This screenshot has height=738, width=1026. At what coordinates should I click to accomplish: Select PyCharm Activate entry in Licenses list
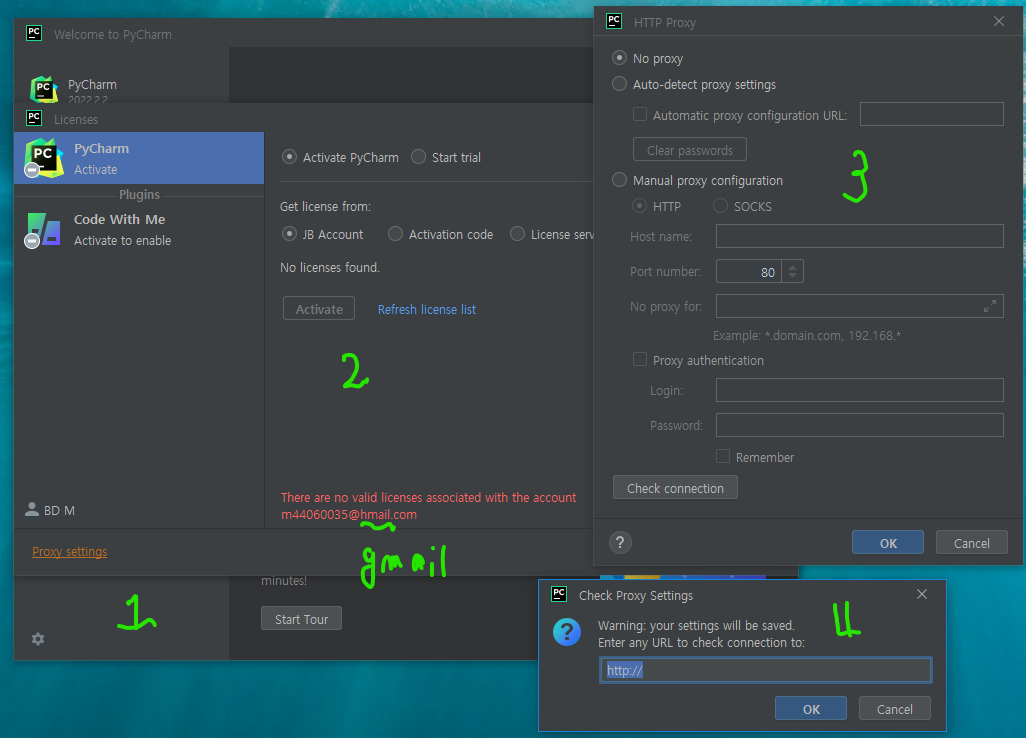[139, 158]
